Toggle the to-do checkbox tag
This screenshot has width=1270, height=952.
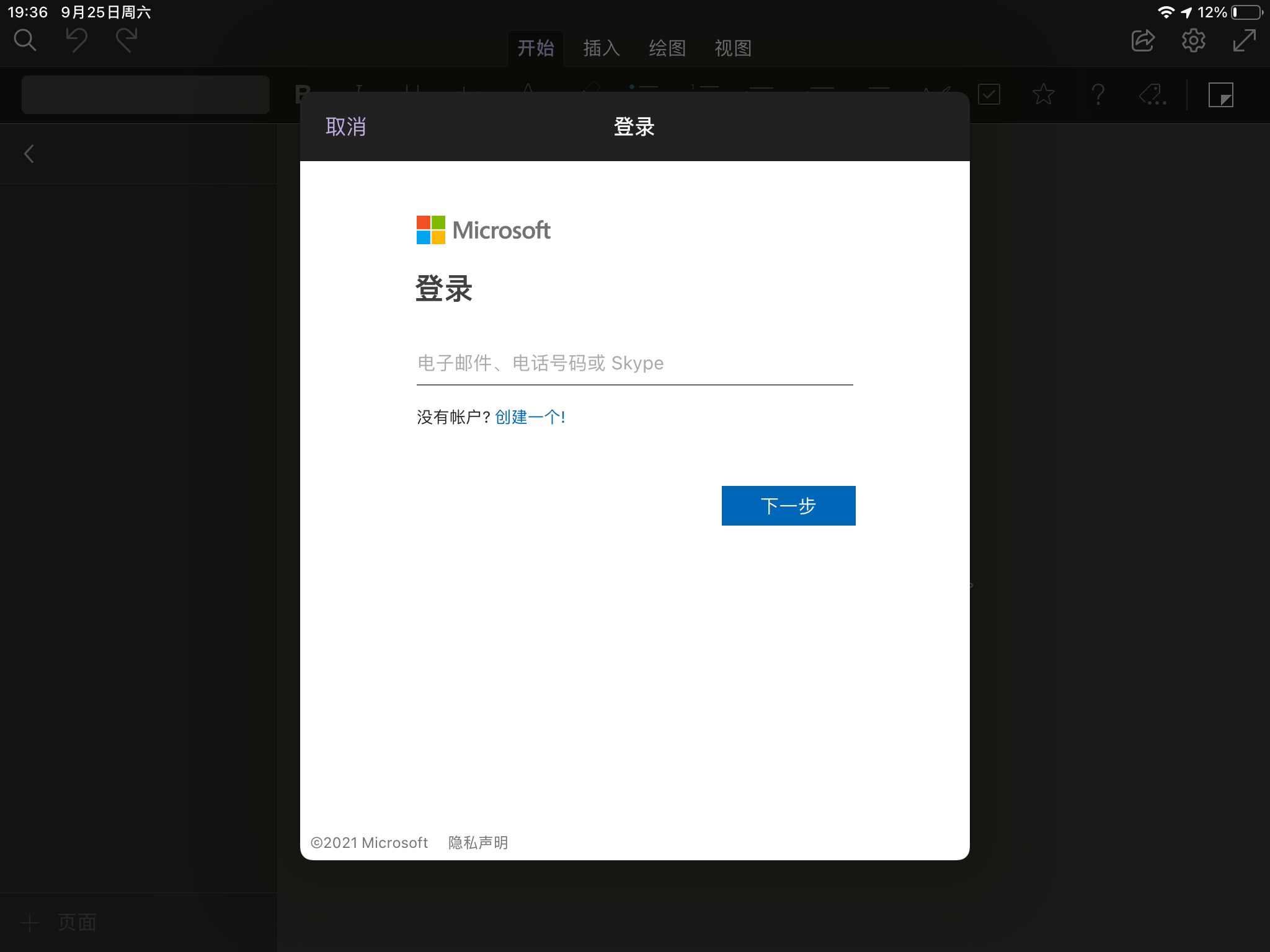click(x=988, y=95)
